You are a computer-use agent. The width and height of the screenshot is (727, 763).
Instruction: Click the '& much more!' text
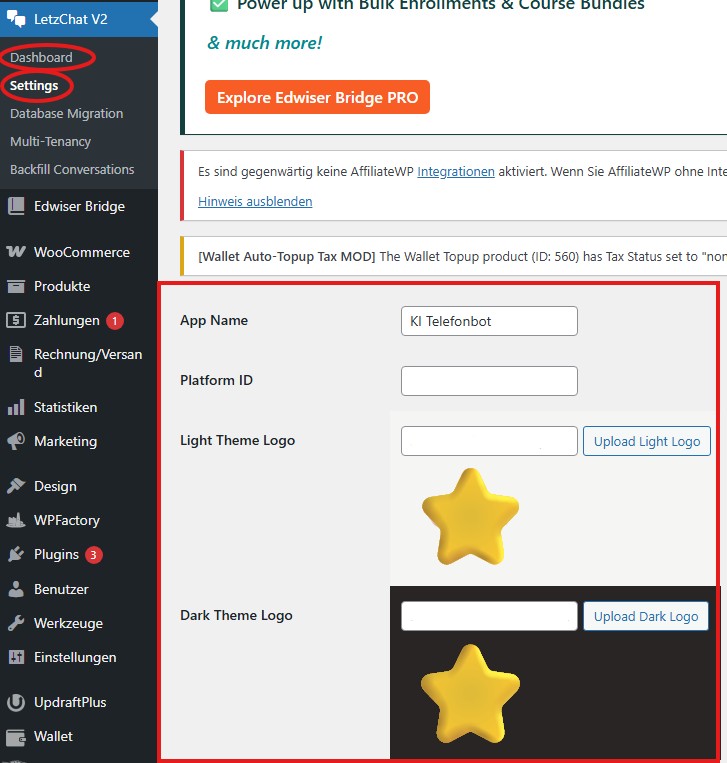265,43
